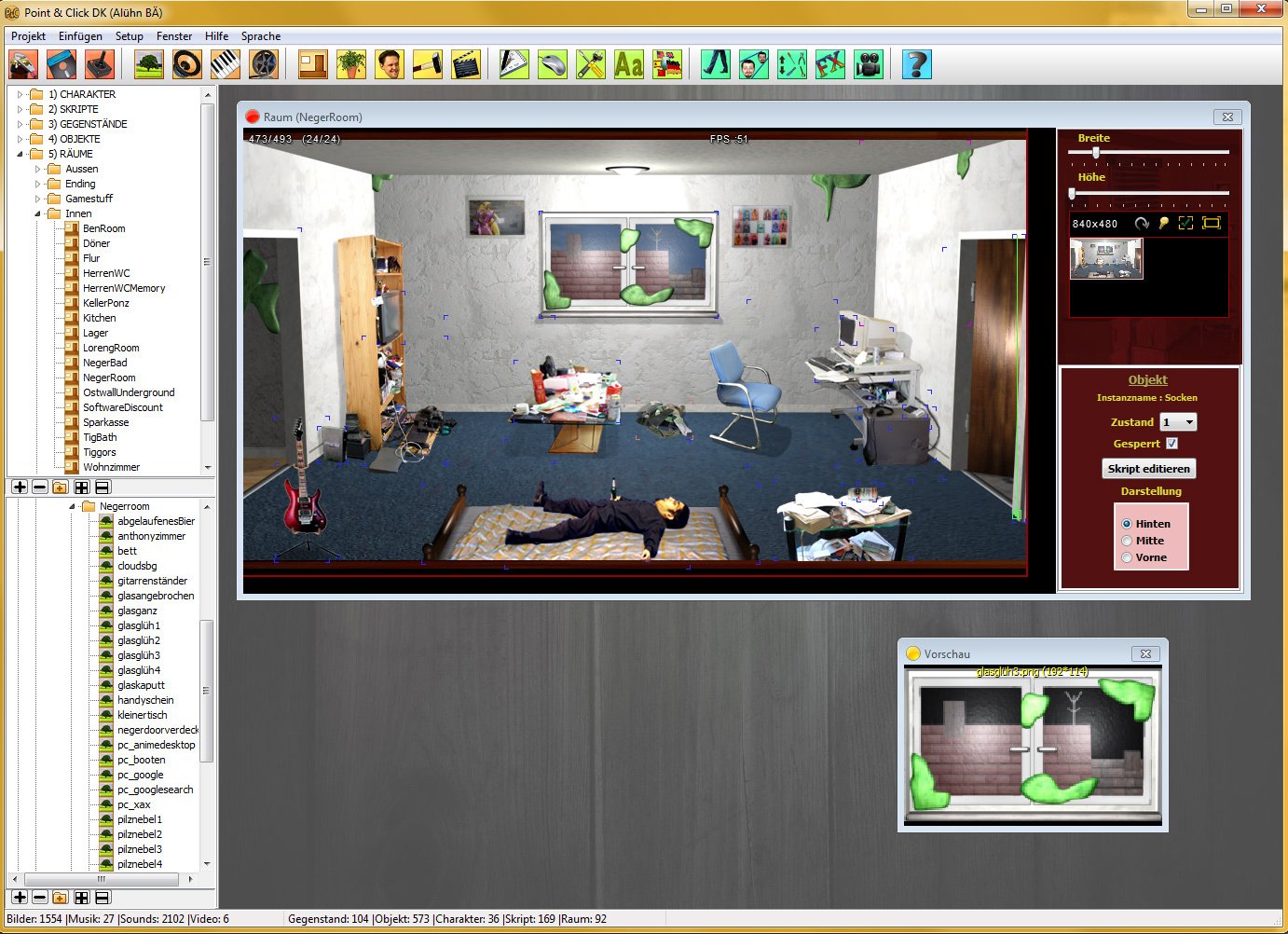Viewport: 1288px width, 934px height.
Task: Open the Aa font editor icon
Action: coord(627,64)
